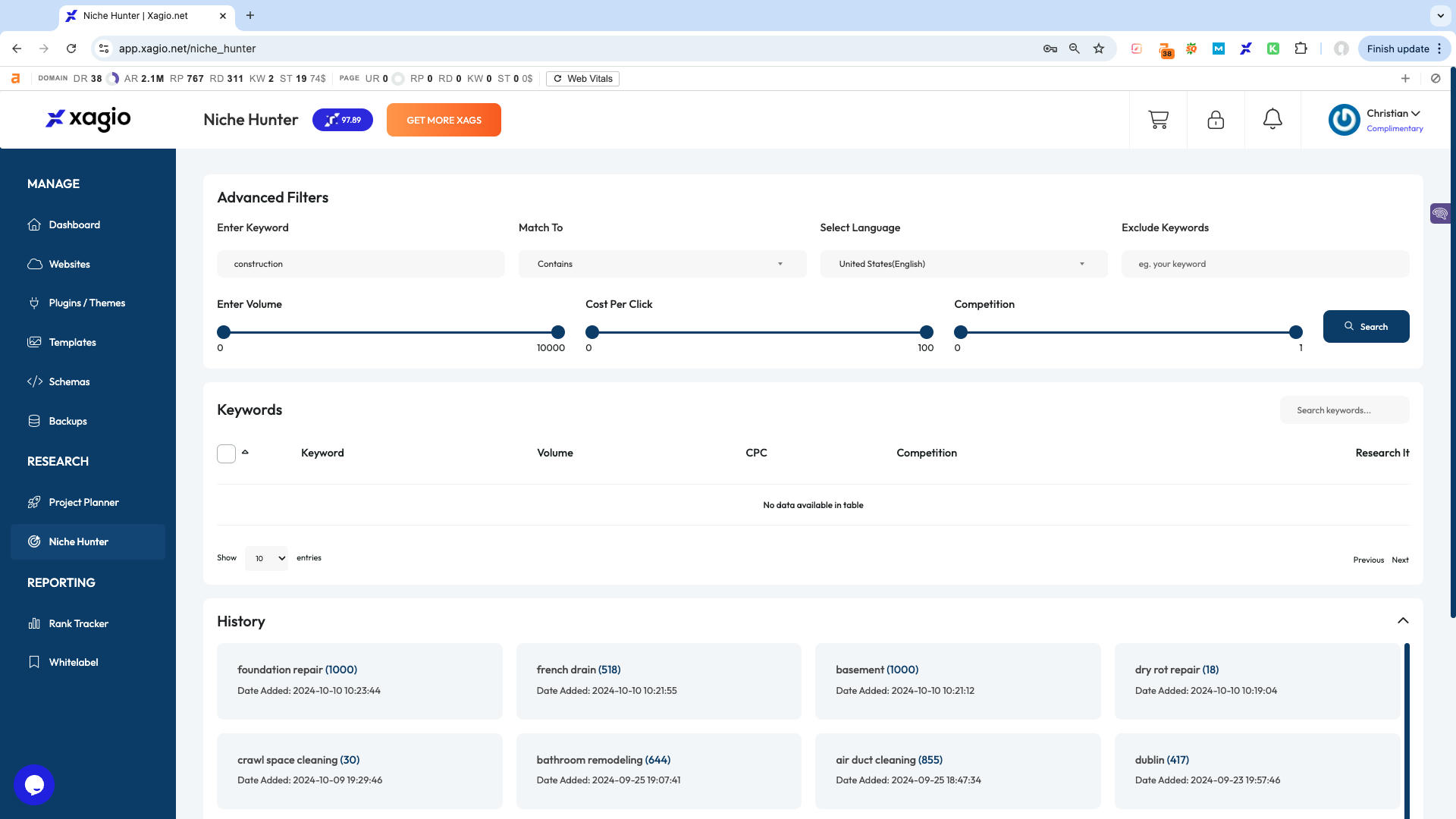1456x819 pixels.
Task: Open Templates in sidebar
Action: pyautogui.click(x=72, y=342)
